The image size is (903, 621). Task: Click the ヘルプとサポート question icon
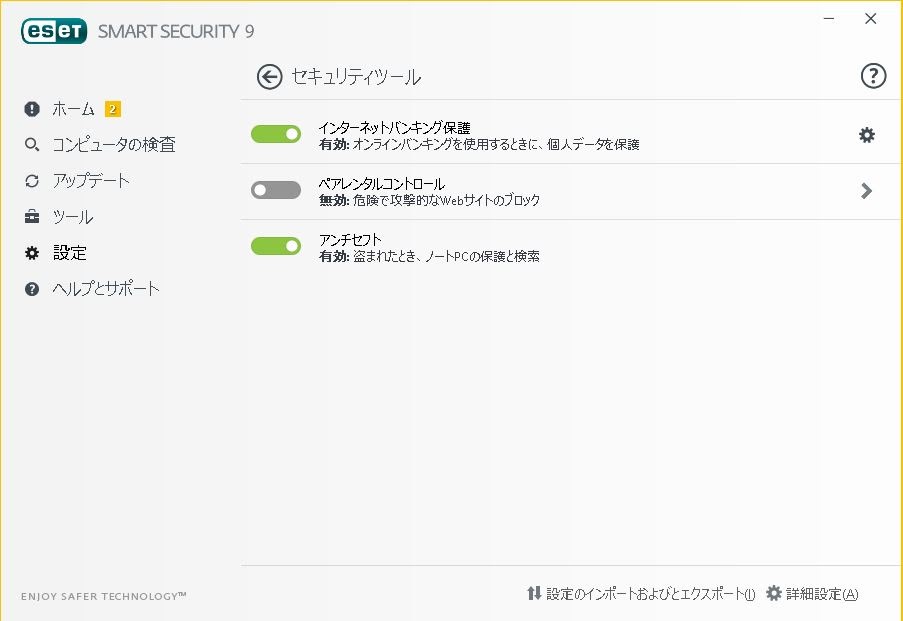pyautogui.click(x=32, y=289)
